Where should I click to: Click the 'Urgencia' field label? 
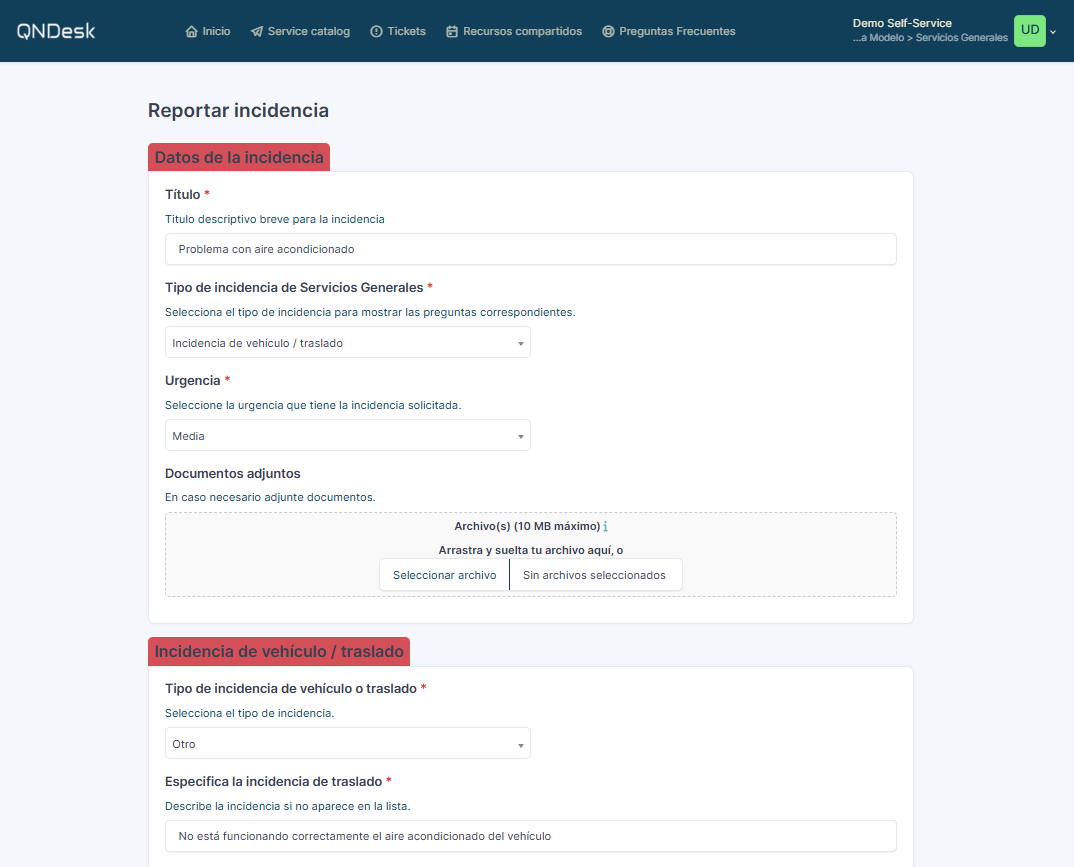(x=192, y=381)
